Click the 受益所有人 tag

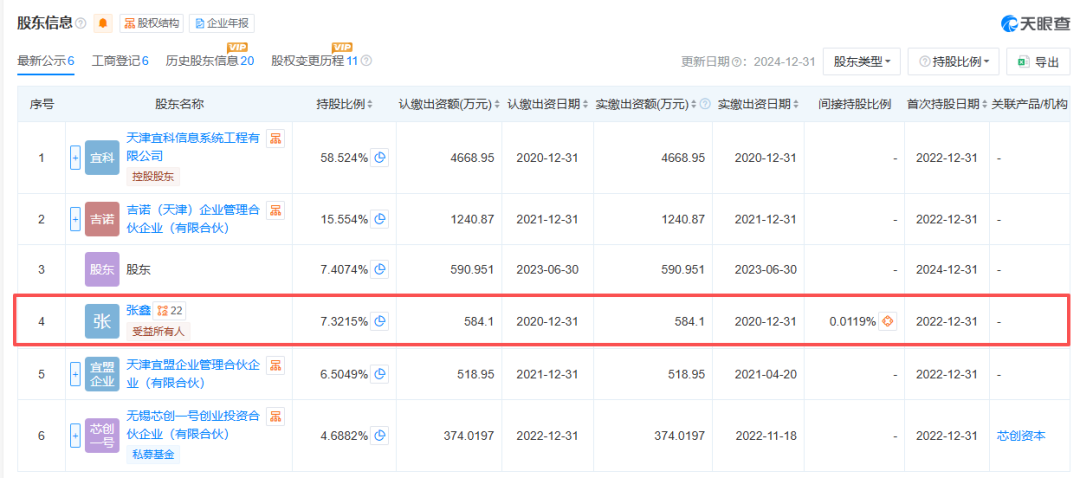[x=158, y=331]
